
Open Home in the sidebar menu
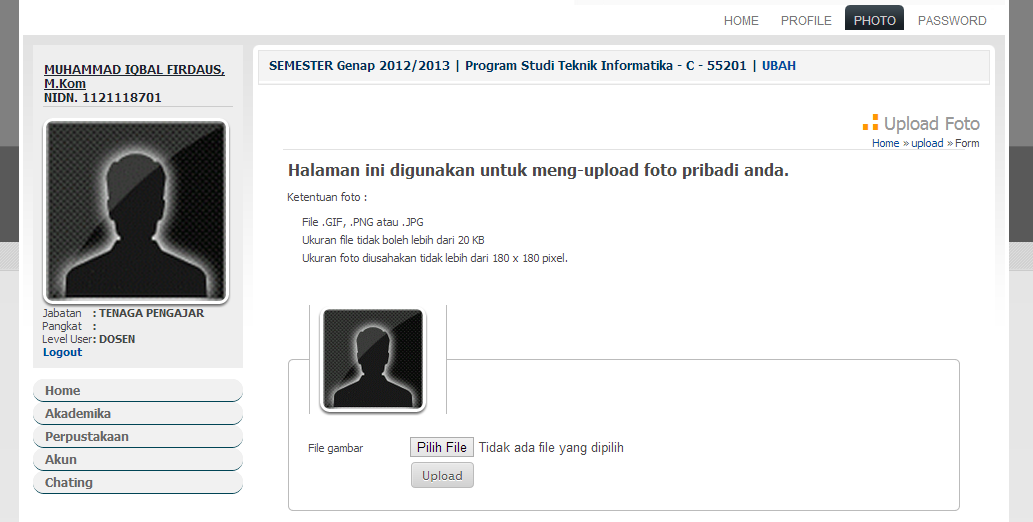63,390
